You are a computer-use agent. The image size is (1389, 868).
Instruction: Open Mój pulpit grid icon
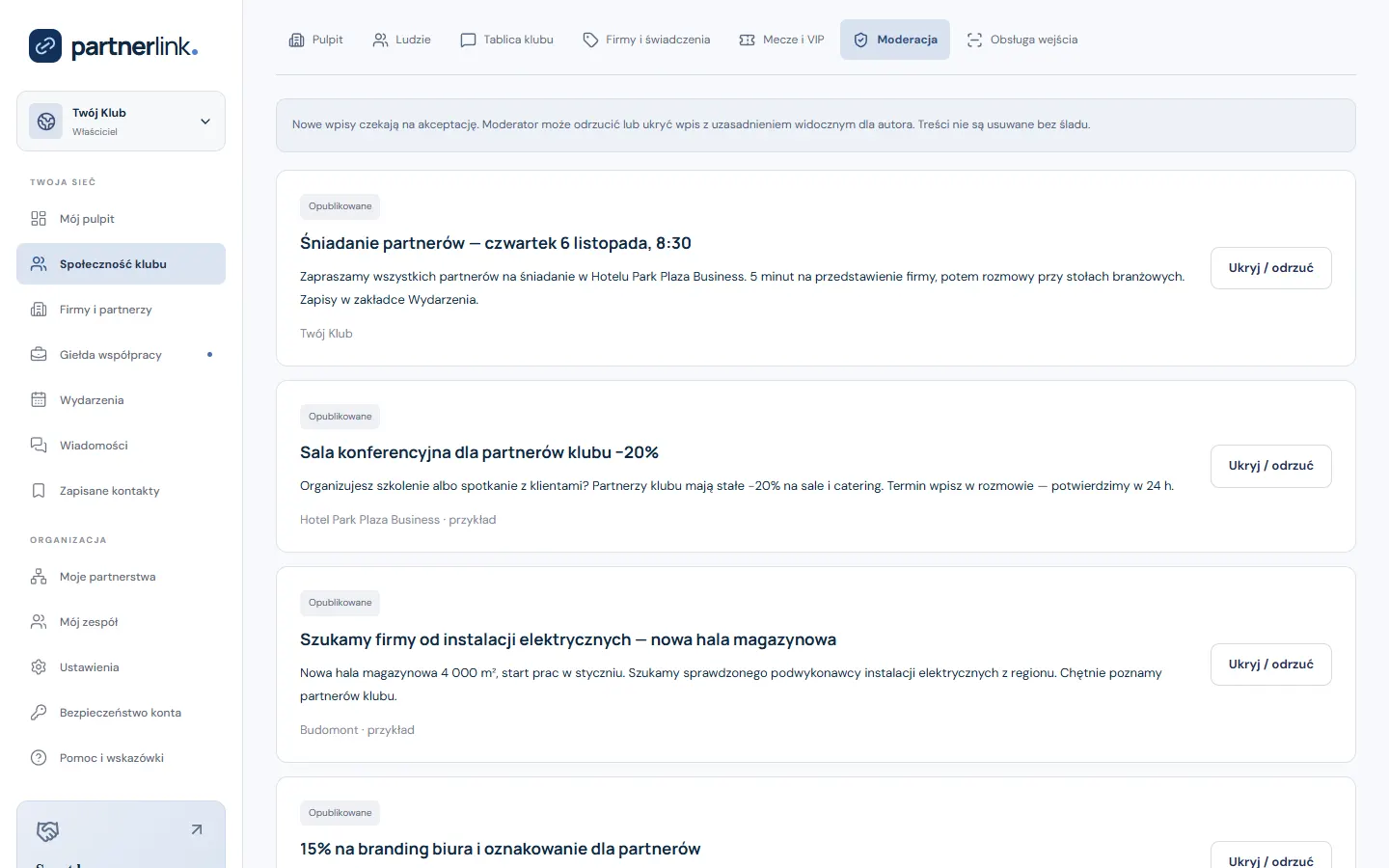pos(39,219)
